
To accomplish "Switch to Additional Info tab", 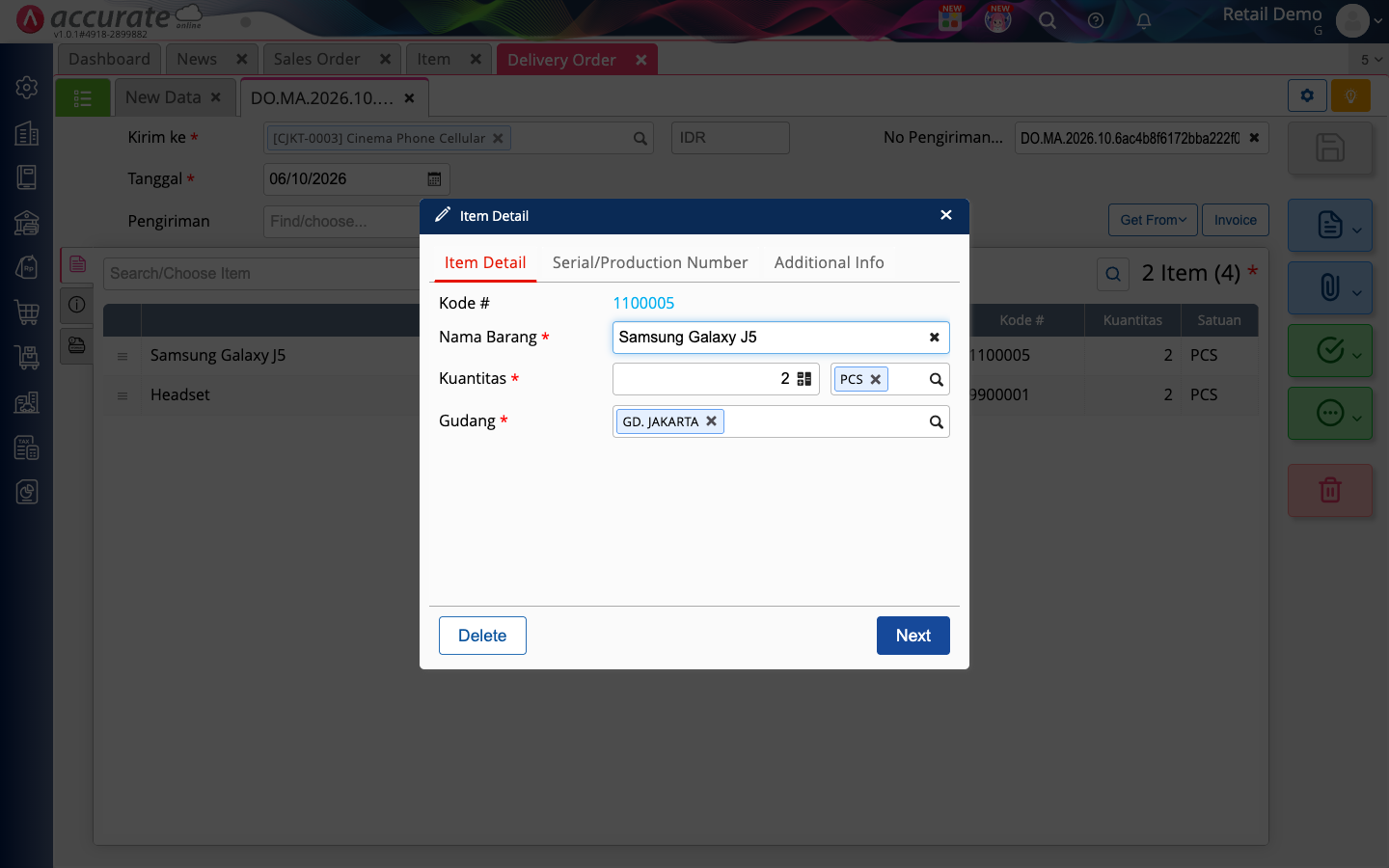I will click(829, 262).
